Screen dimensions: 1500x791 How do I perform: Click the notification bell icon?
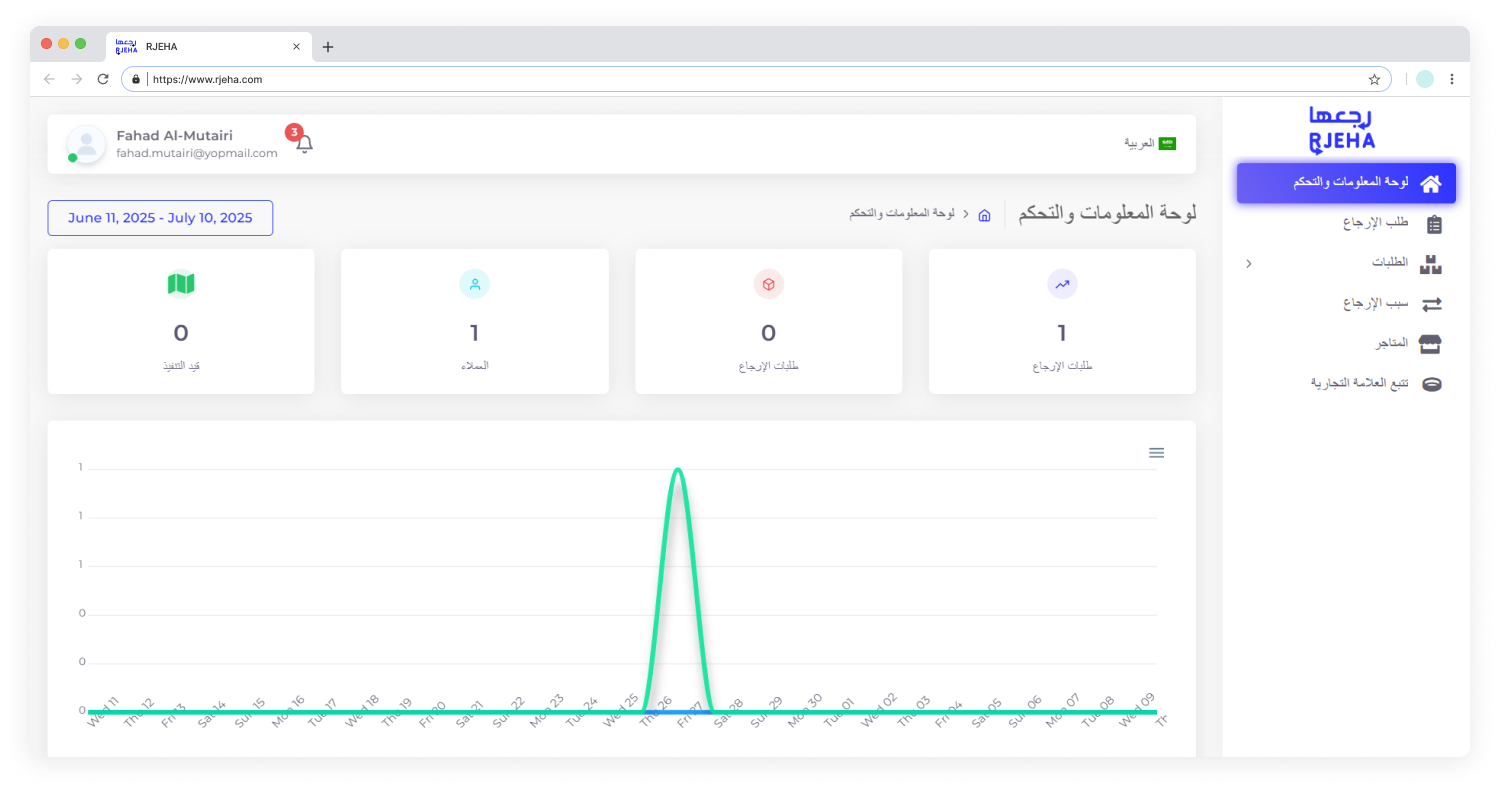[x=304, y=143]
